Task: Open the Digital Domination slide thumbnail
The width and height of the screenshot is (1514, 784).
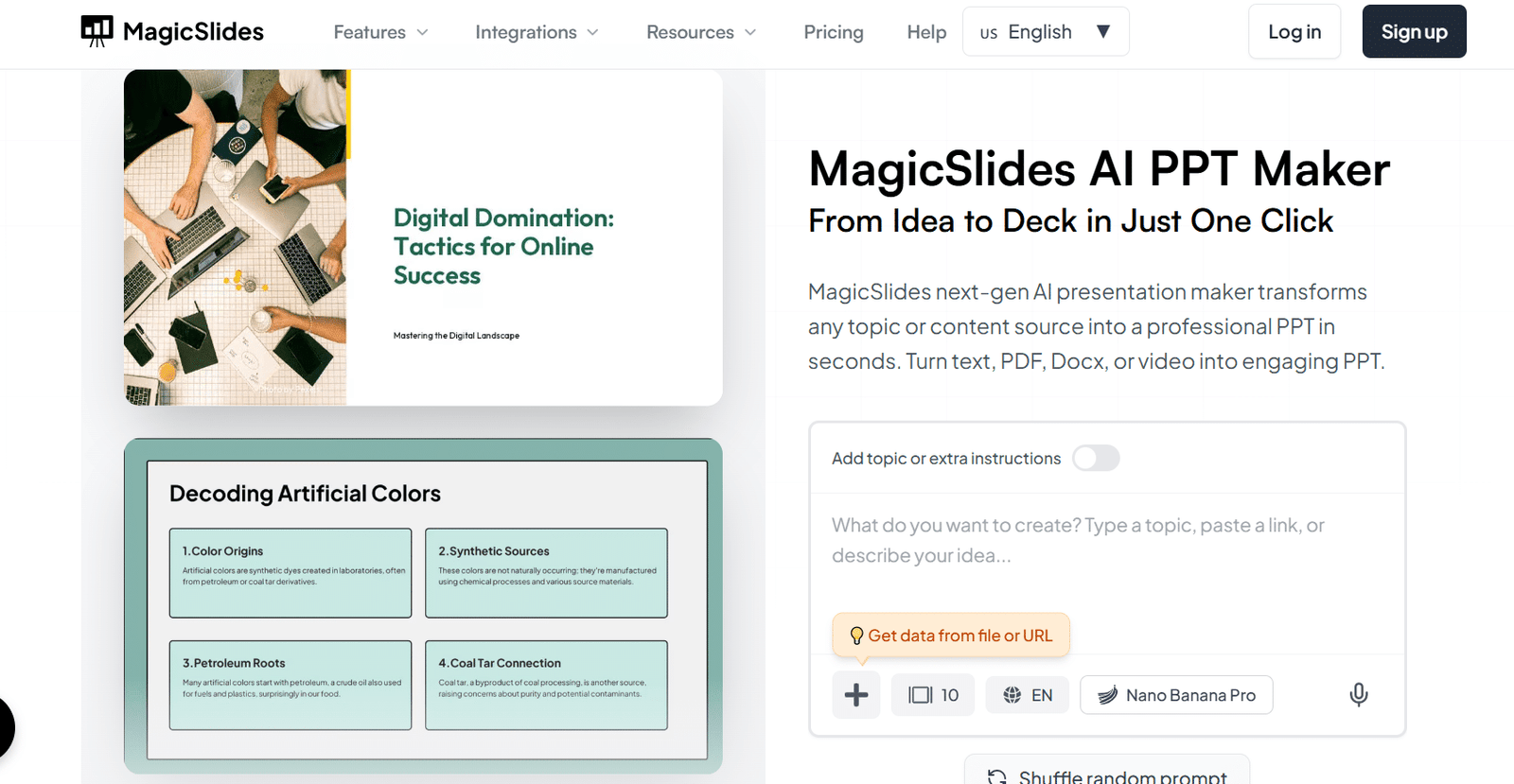Action: pyautogui.click(x=423, y=238)
